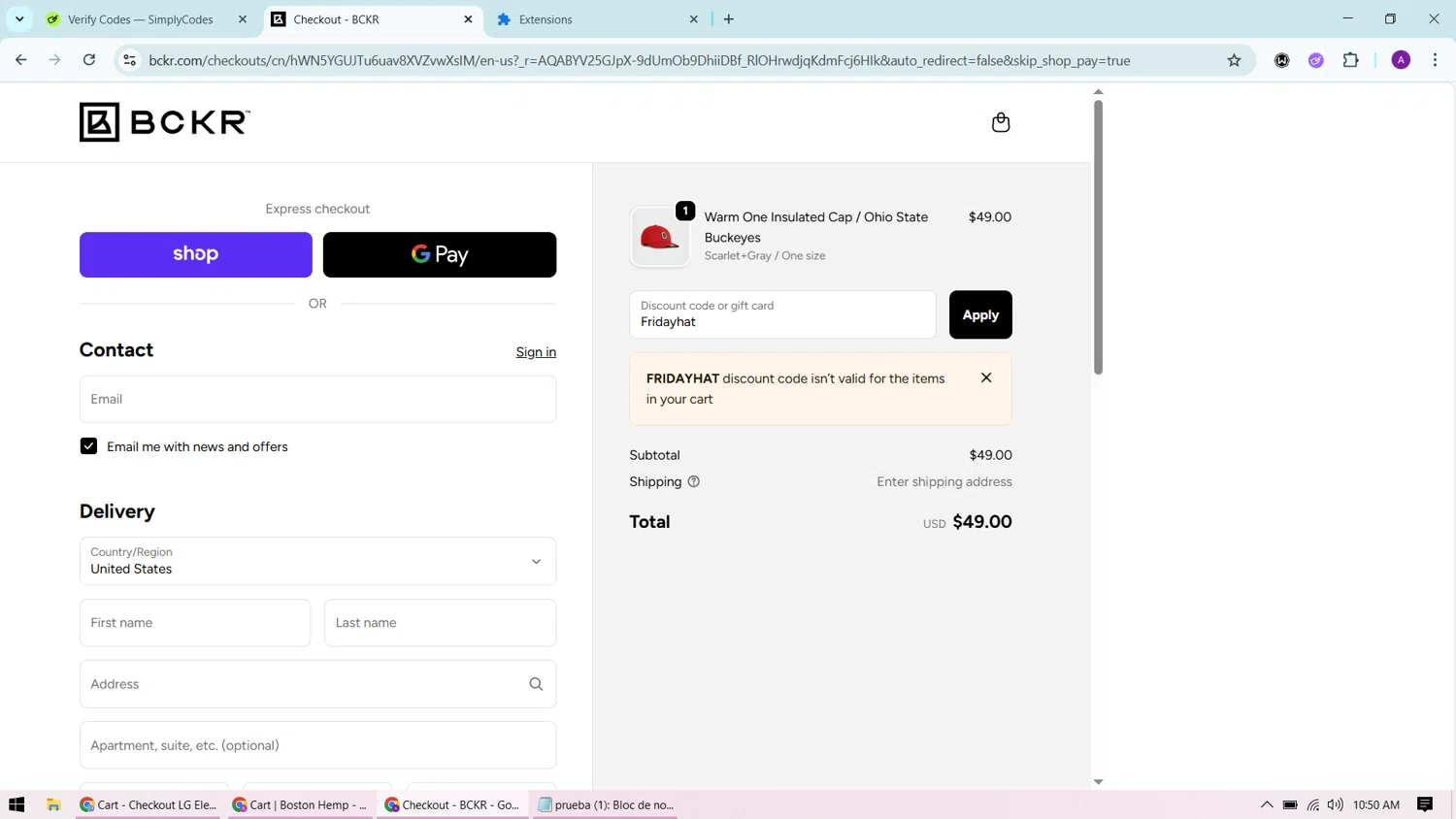Pay with Shop express checkout
1456x819 pixels.
196,254
